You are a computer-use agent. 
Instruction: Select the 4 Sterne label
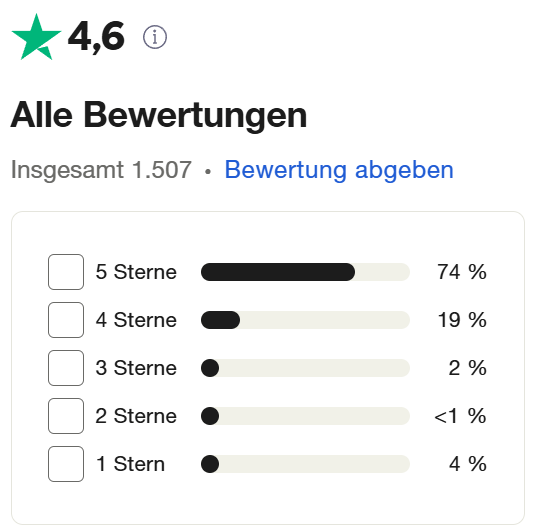[x=136, y=320]
